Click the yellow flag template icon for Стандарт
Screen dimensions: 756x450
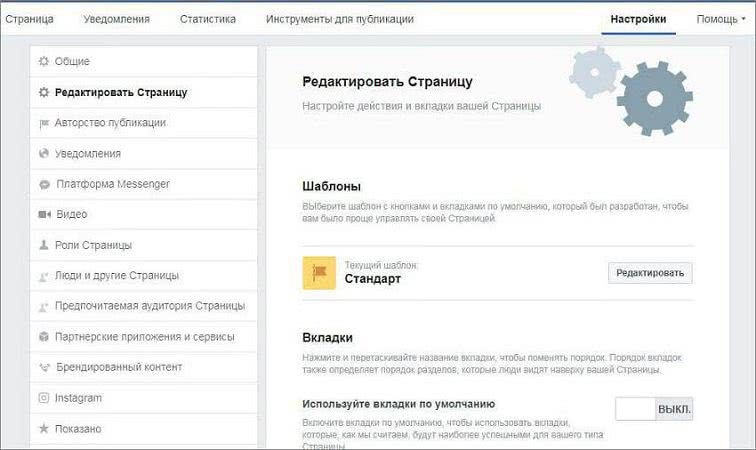[319, 273]
